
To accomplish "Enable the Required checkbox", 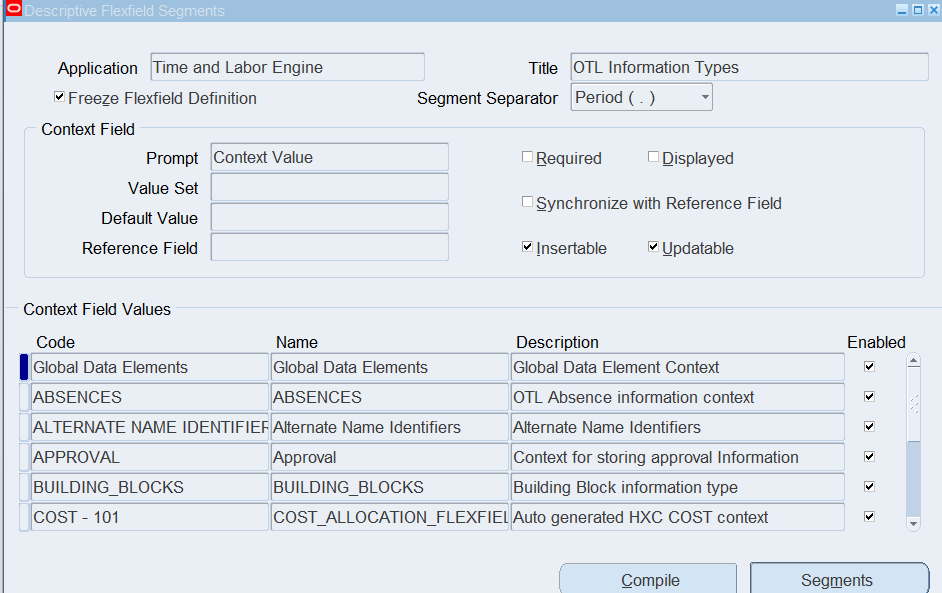I will (x=527, y=157).
